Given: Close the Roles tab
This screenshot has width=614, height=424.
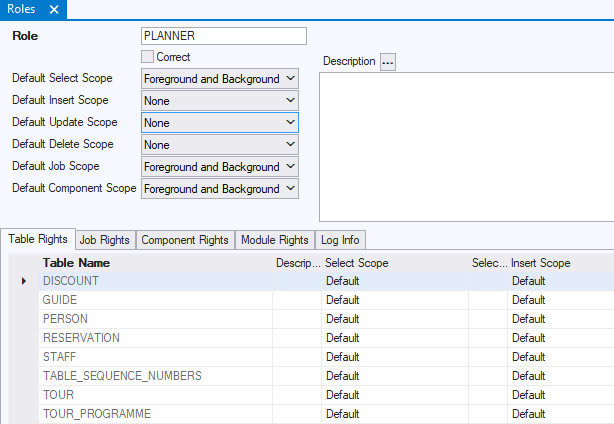Looking at the screenshot, I should [54, 9].
